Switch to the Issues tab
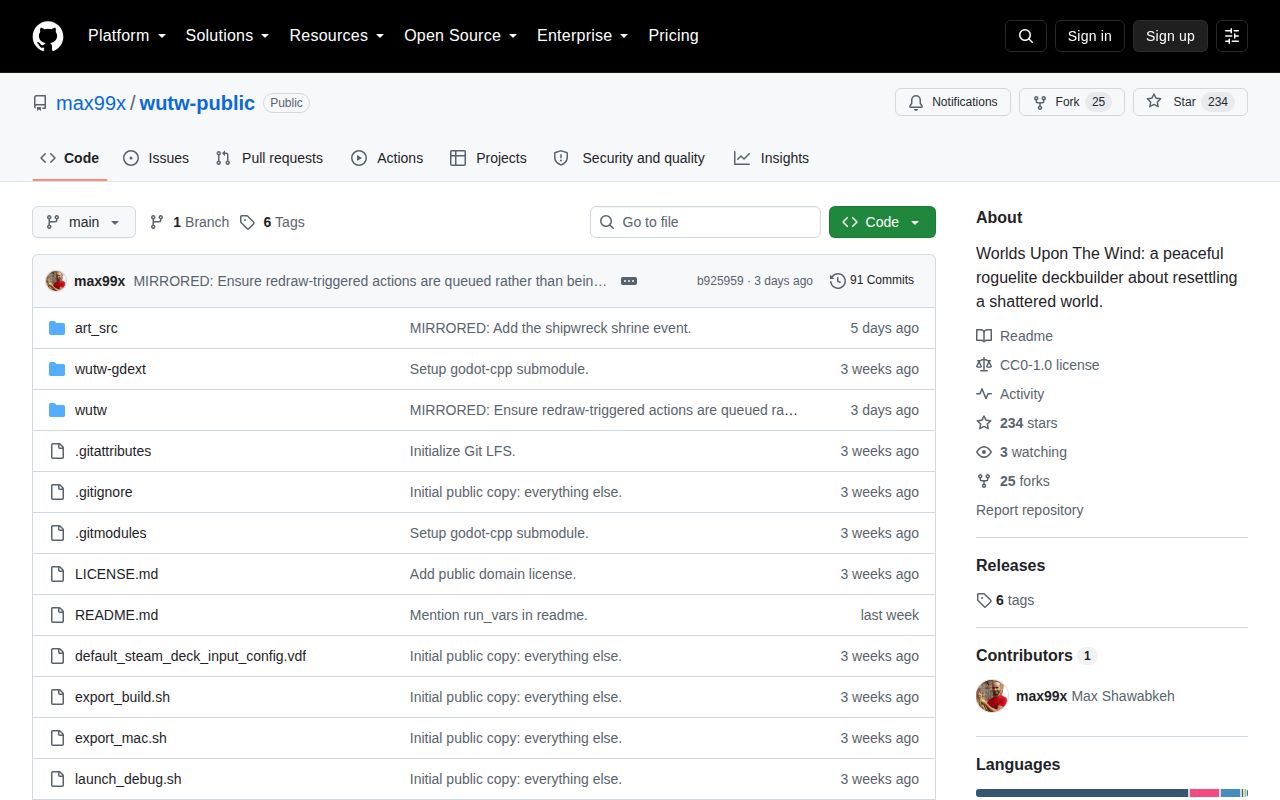 point(156,158)
